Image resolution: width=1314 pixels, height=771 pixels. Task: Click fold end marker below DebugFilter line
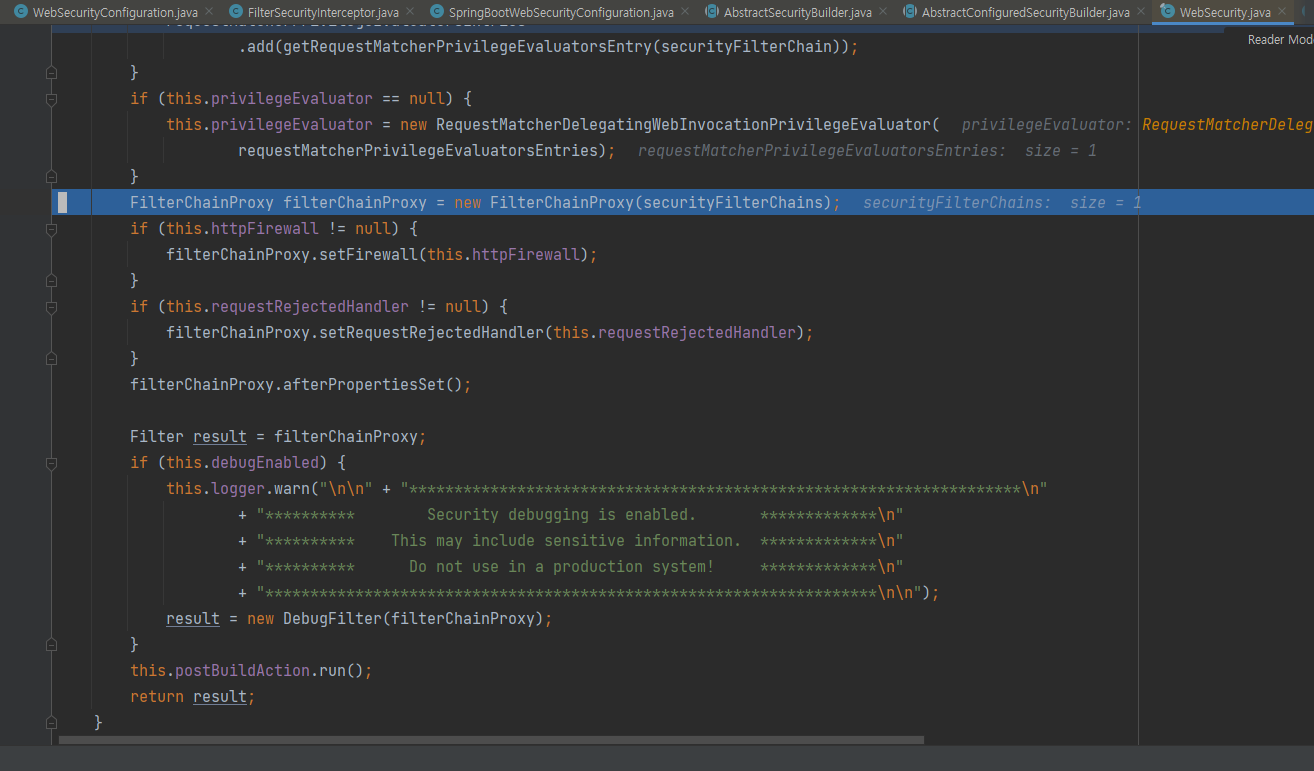pos(51,645)
